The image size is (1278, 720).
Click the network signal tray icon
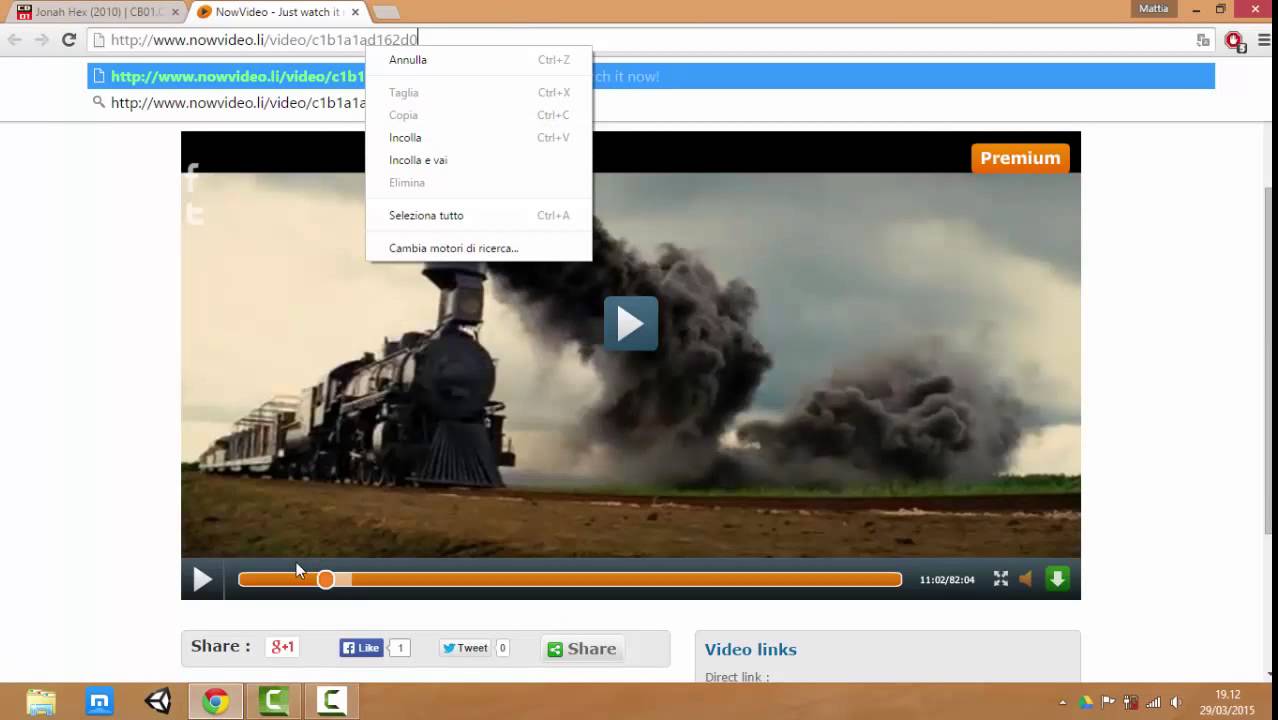(1153, 702)
